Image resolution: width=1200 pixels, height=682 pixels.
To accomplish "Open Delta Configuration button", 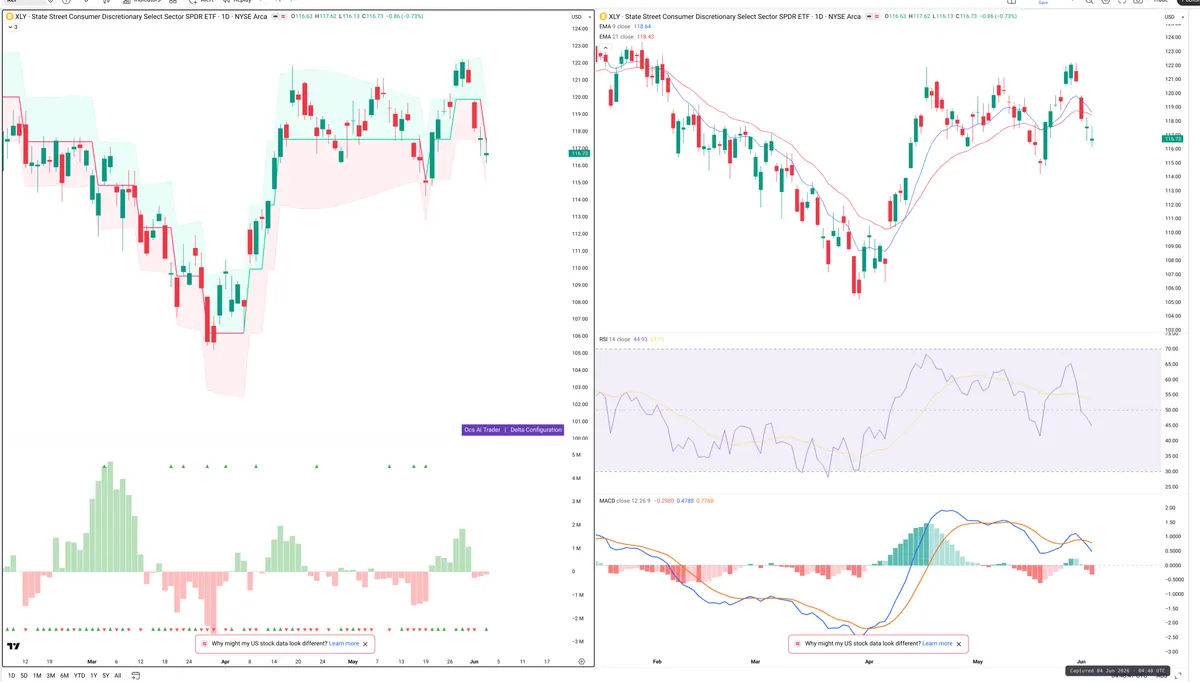I will (536, 430).
